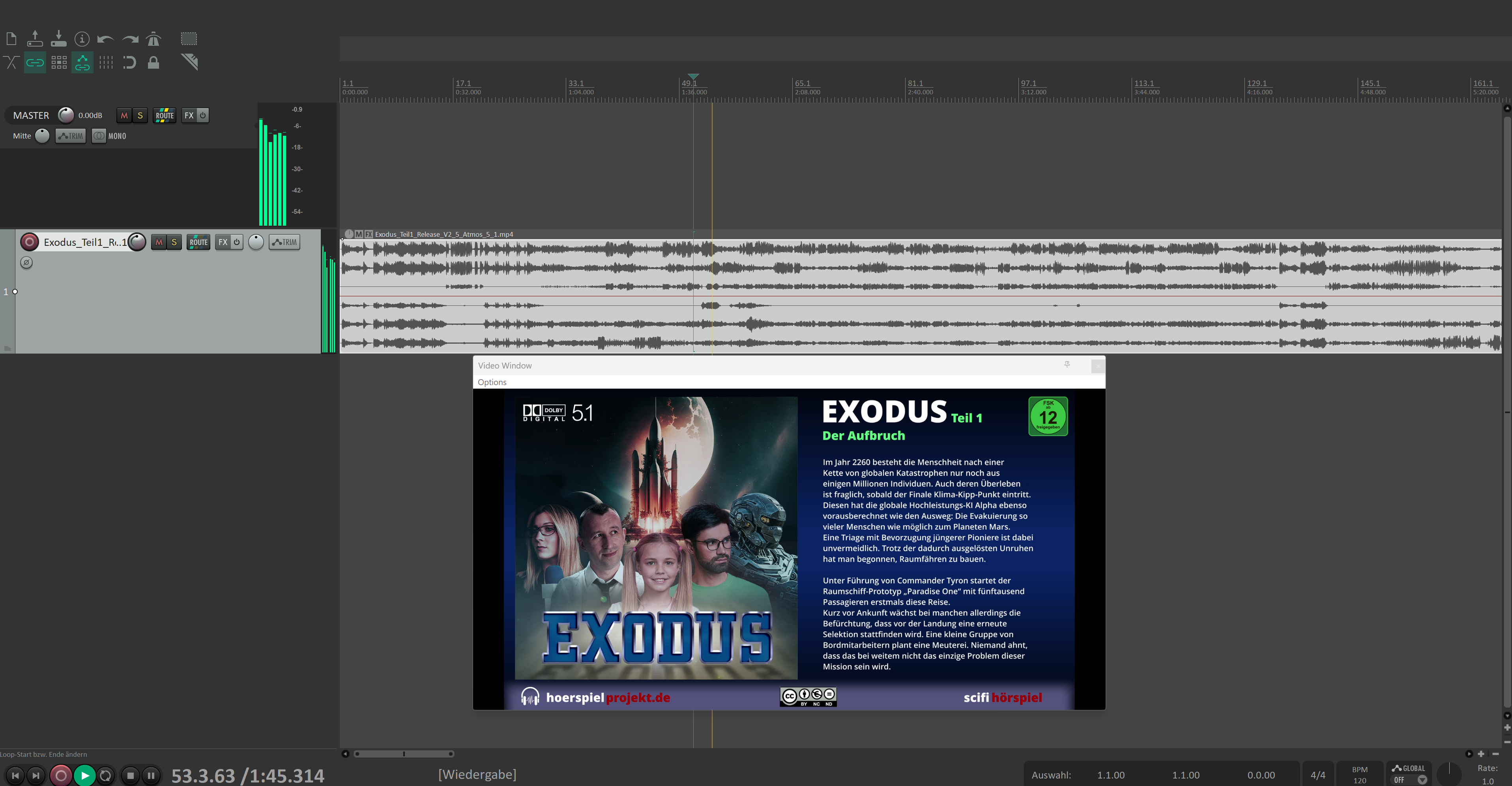Mute the Exodus_Teil1 track
1512x786 pixels.
point(159,242)
